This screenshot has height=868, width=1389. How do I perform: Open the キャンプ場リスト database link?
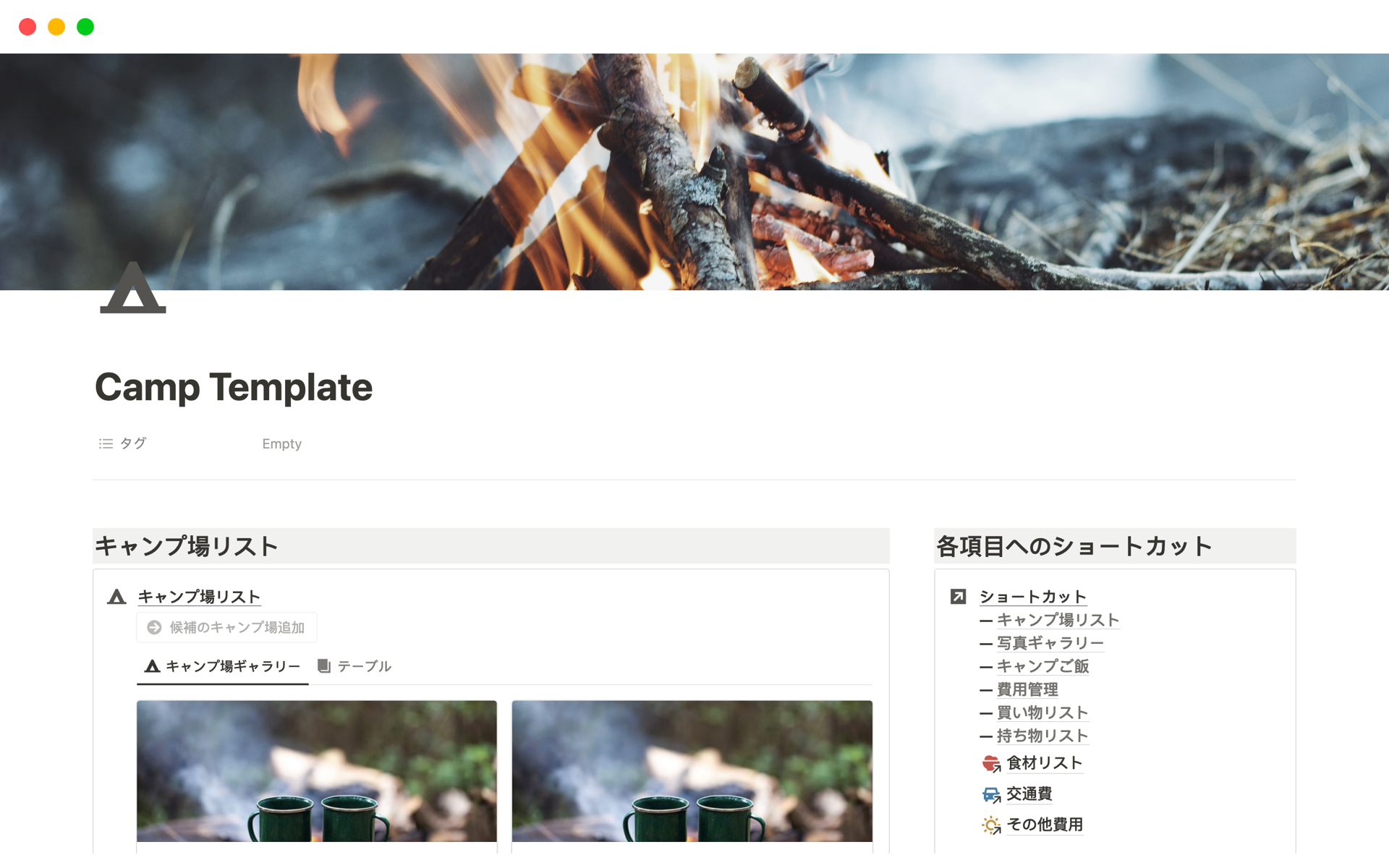[199, 597]
